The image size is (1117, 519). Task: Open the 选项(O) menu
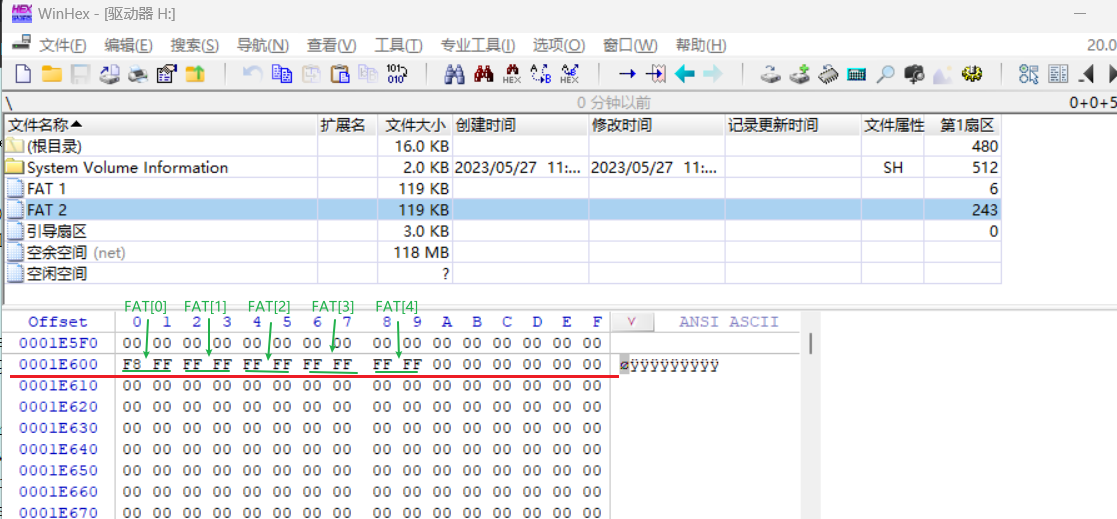click(558, 46)
